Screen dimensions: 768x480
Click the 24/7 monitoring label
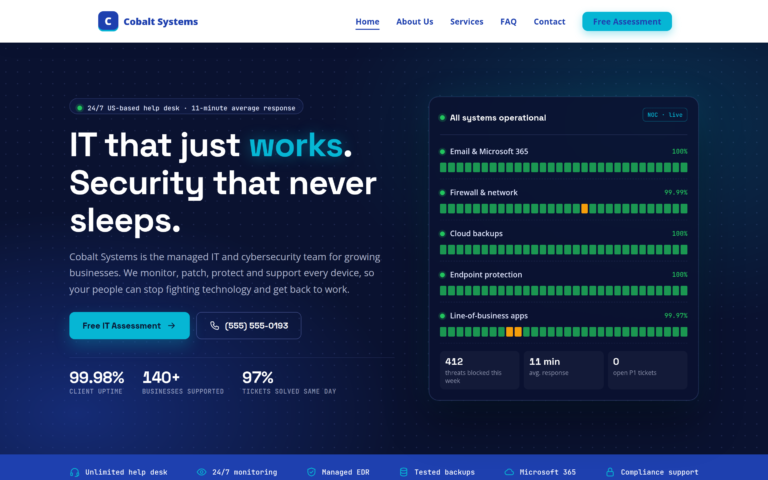tap(244, 472)
